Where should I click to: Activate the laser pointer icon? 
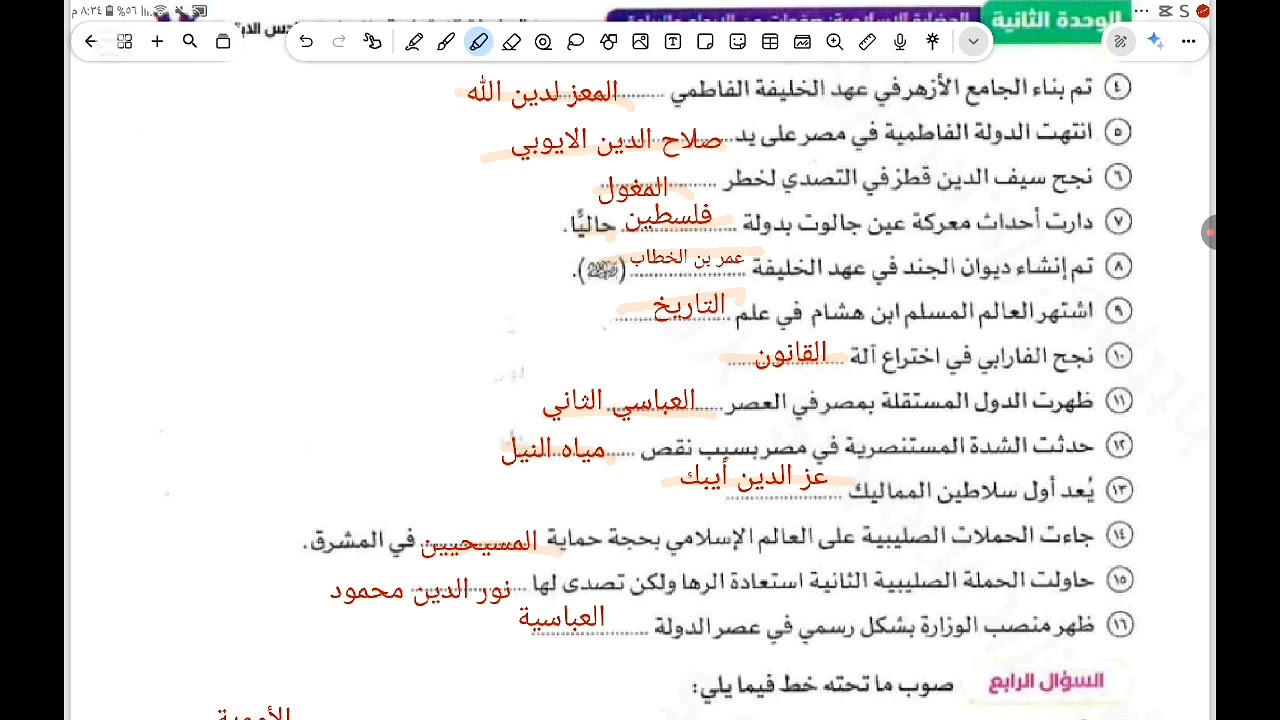(x=932, y=42)
